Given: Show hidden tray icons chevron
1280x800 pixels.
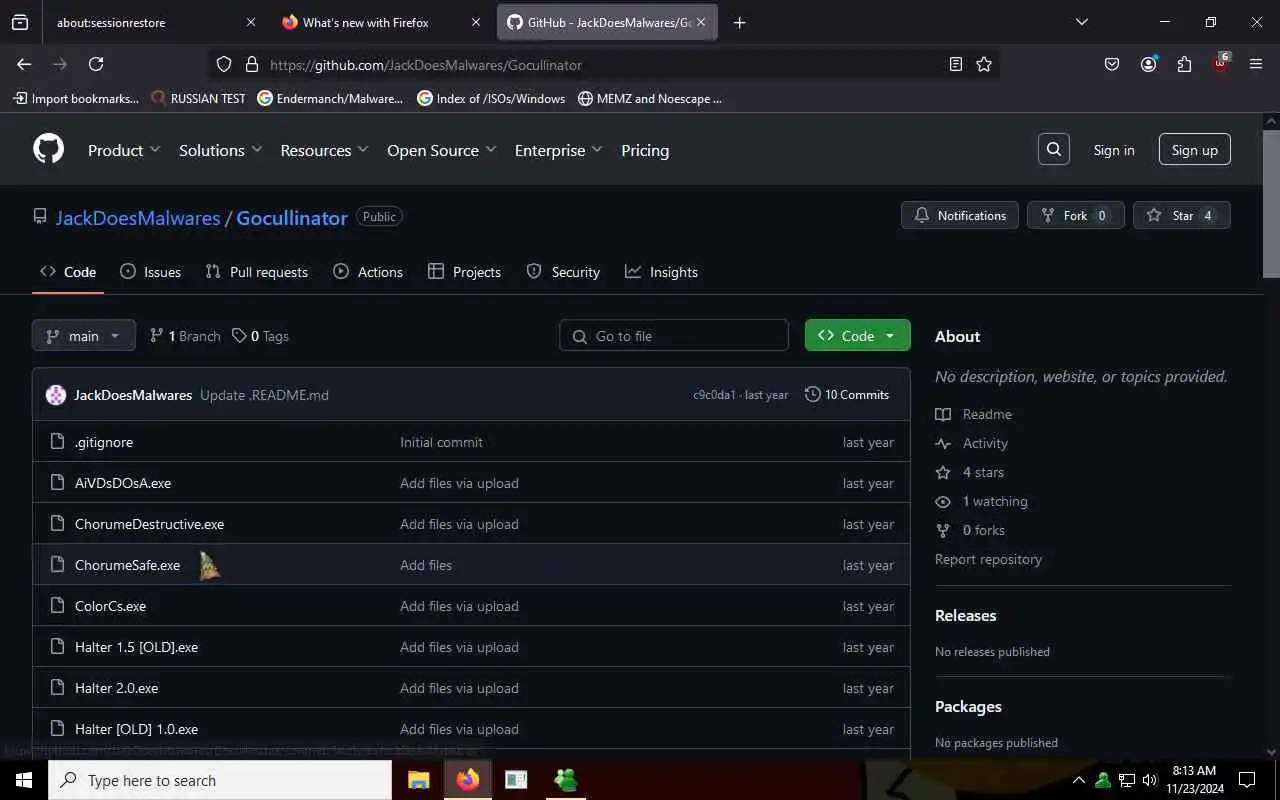Looking at the screenshot, I should [x=1078, y=780].
